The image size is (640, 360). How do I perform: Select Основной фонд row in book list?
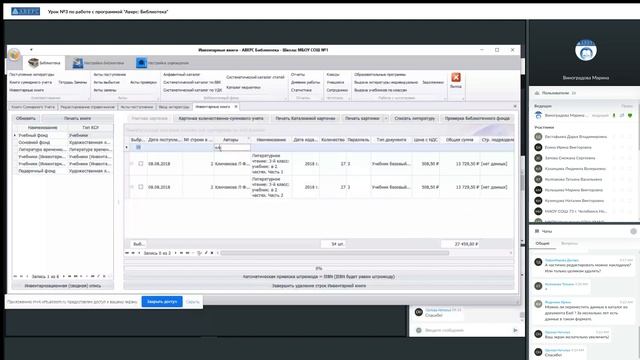(63, 142)
